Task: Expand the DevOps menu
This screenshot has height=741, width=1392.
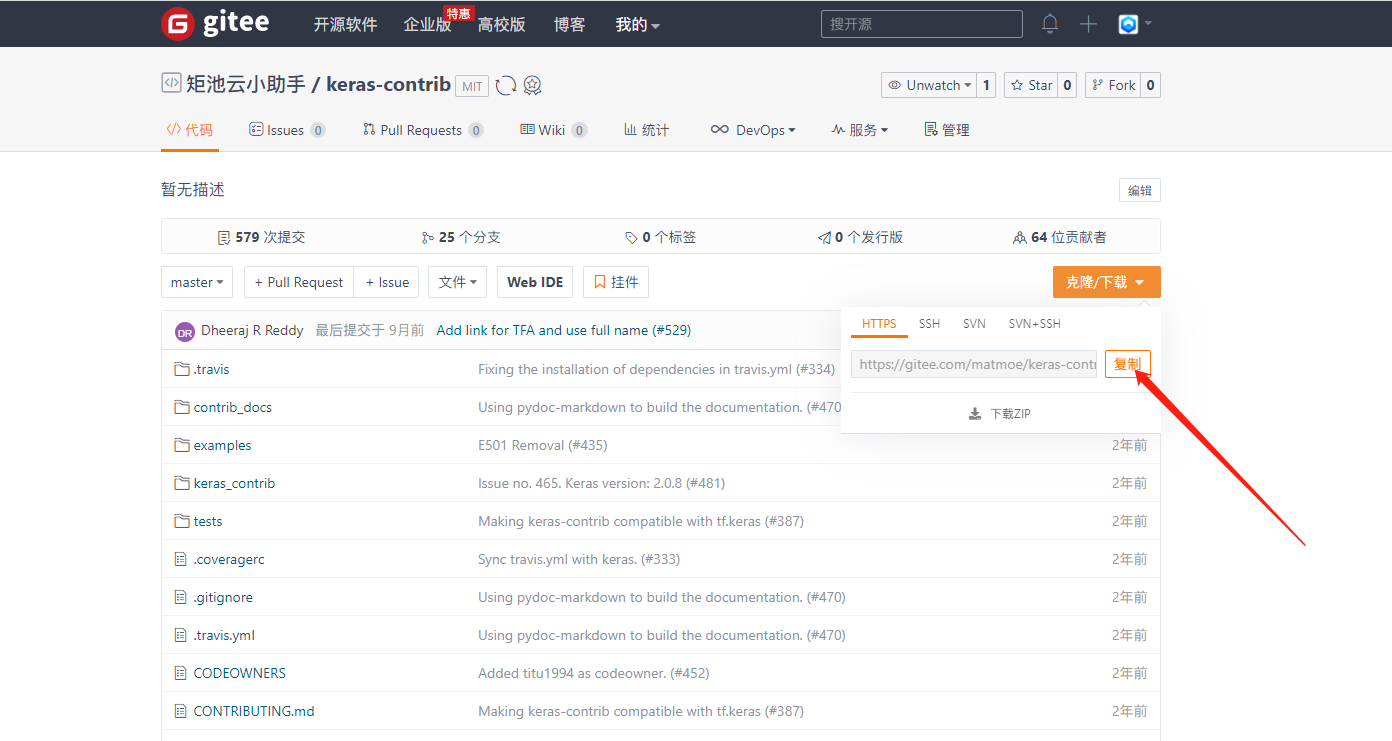Action: (753, 130)
